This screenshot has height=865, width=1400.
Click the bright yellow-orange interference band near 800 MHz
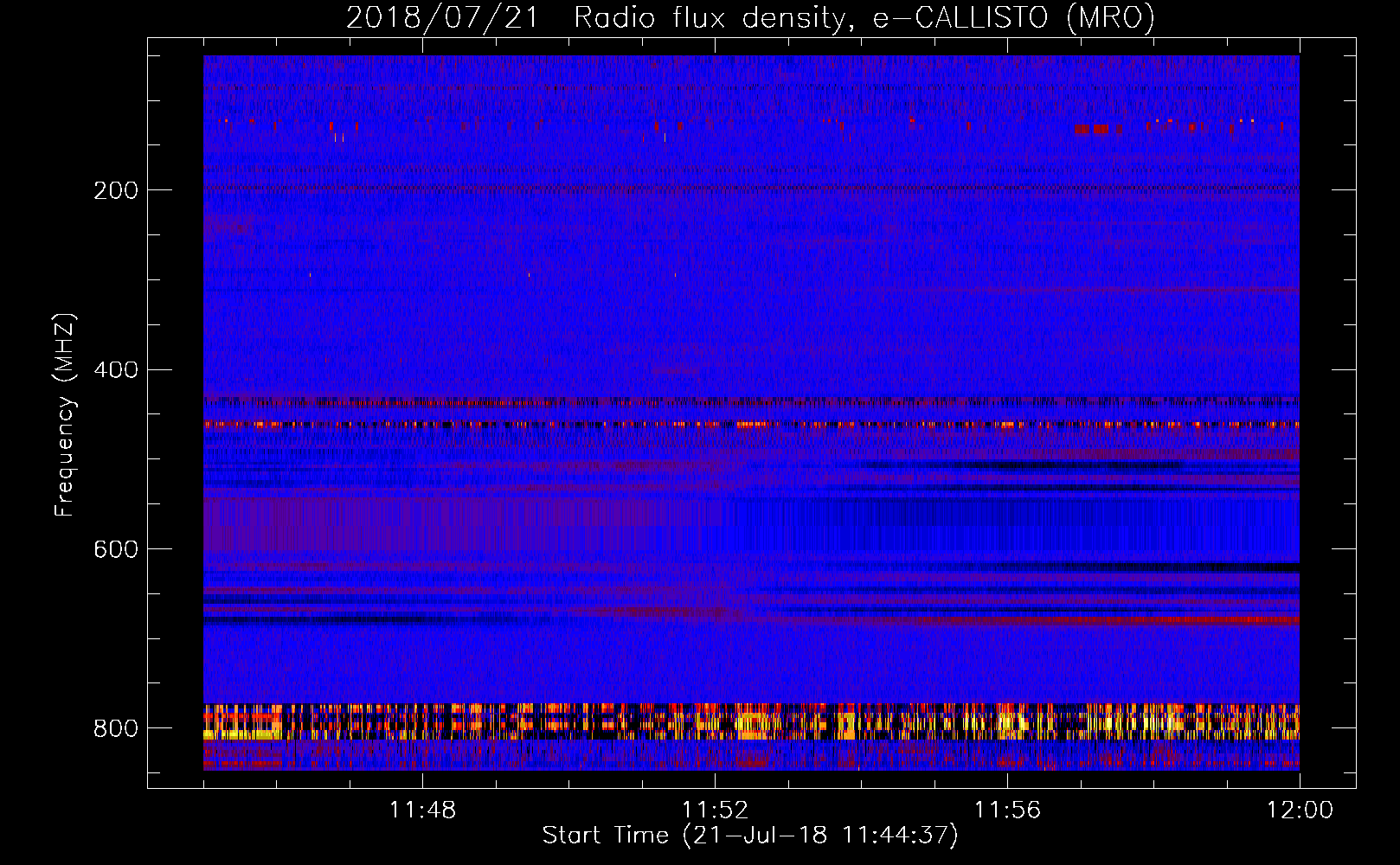[x=751, y=721]
